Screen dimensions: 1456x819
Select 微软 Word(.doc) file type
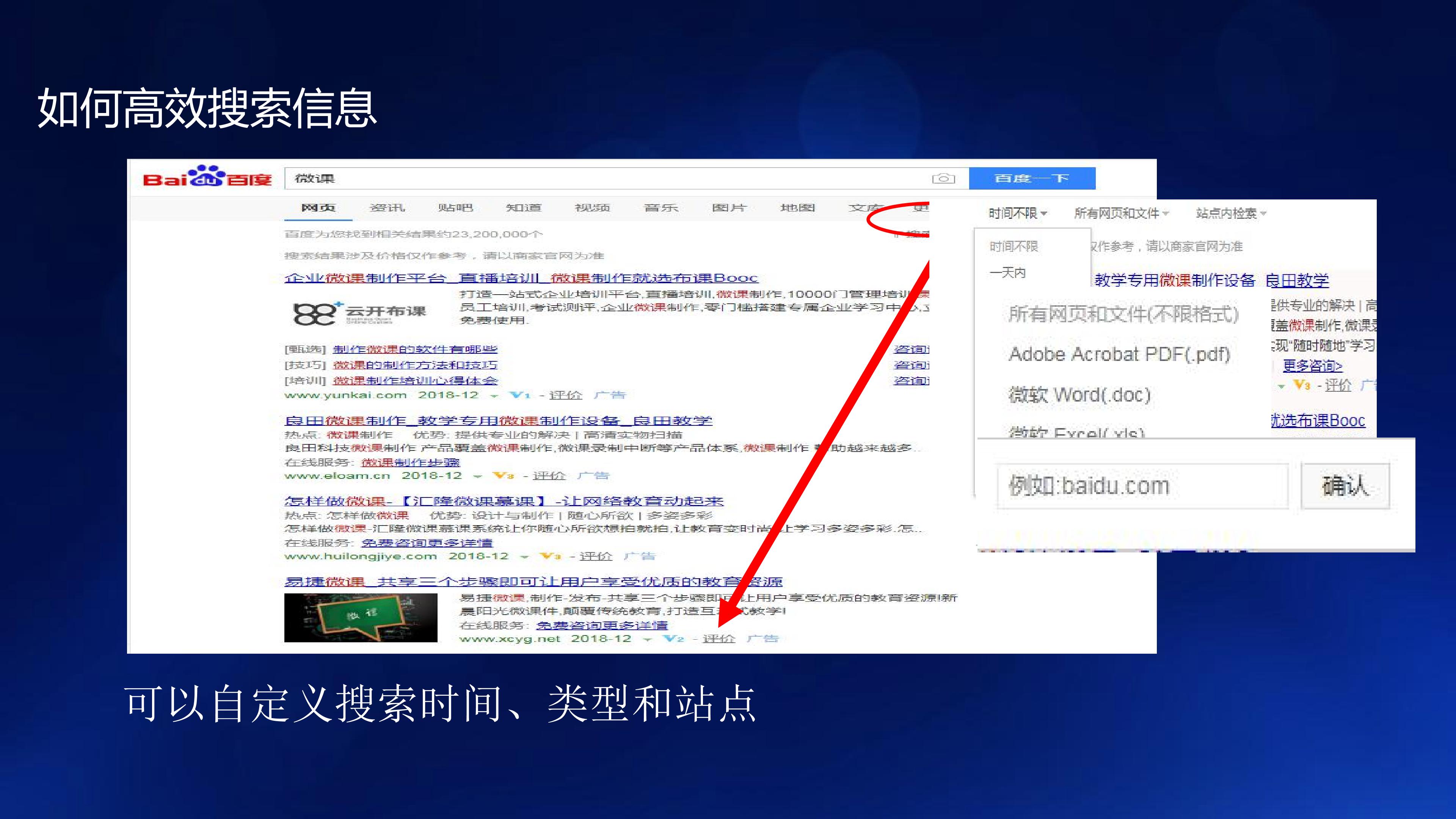(1079, 394)
